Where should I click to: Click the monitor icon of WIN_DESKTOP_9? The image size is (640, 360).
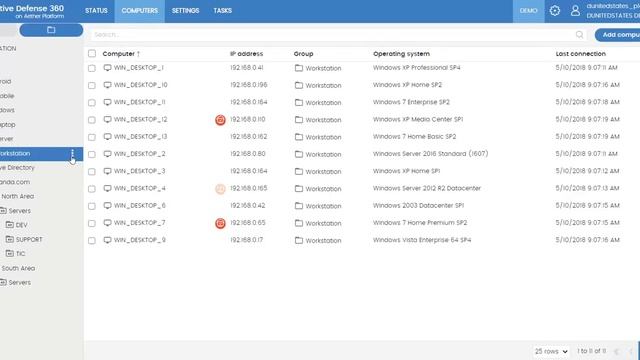coord(107,240)
